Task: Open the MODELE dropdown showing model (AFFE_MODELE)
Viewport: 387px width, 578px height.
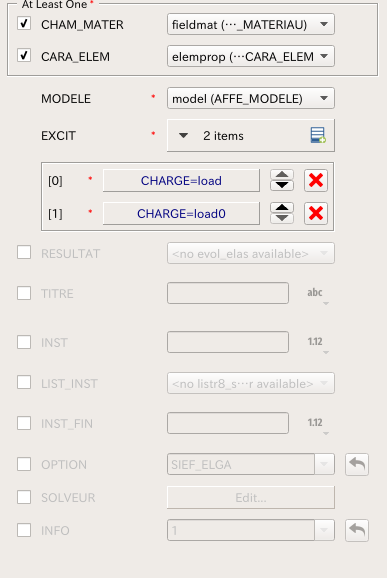Action: click(251, 98)
